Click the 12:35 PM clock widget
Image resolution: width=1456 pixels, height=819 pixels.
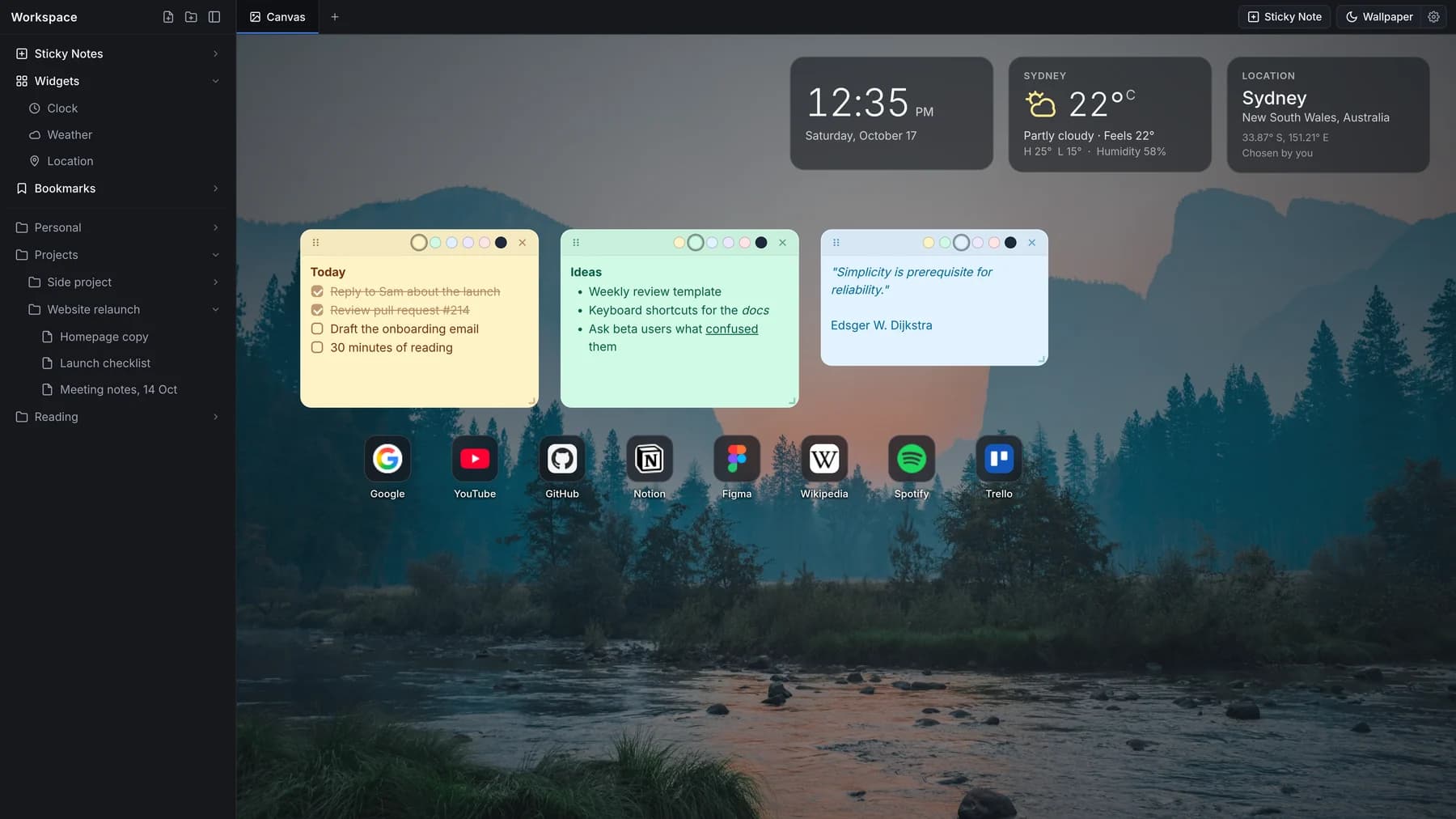(x=891, y=113)
